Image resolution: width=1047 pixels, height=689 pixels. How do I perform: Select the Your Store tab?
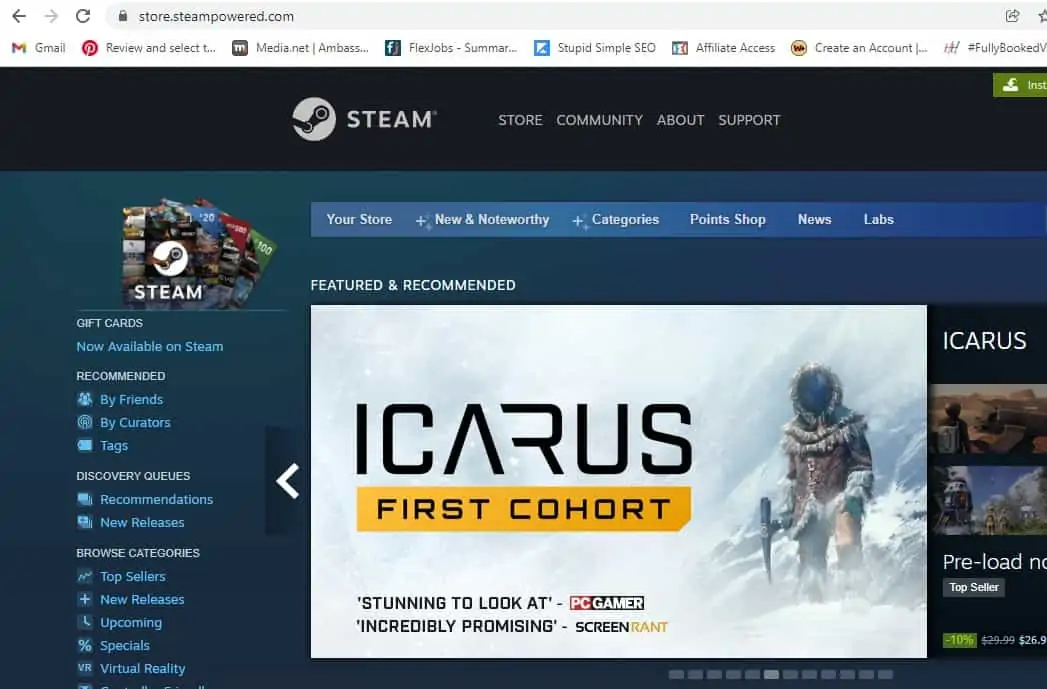click(x=359, y=219)
